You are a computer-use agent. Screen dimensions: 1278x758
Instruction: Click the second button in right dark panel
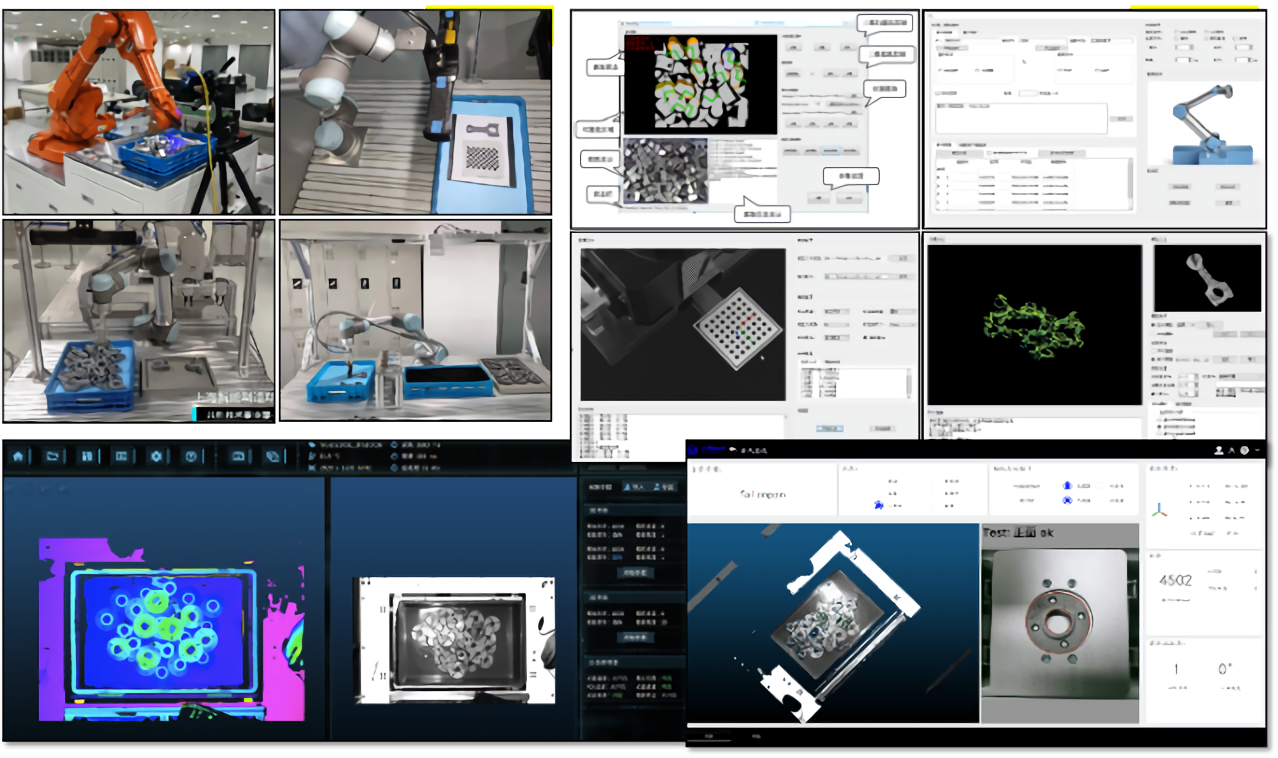pos(632,637)
